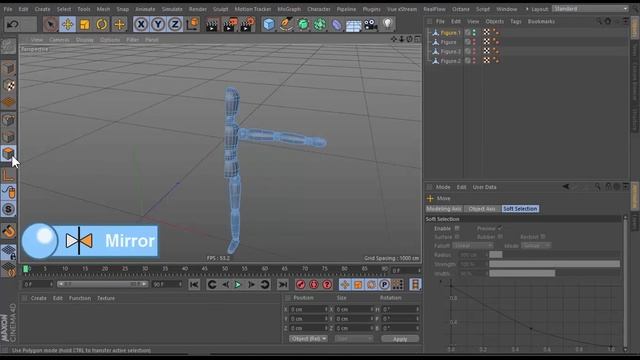Click the Strength slider bar
This screenshot has width=640, height=360.
point(554,264)
